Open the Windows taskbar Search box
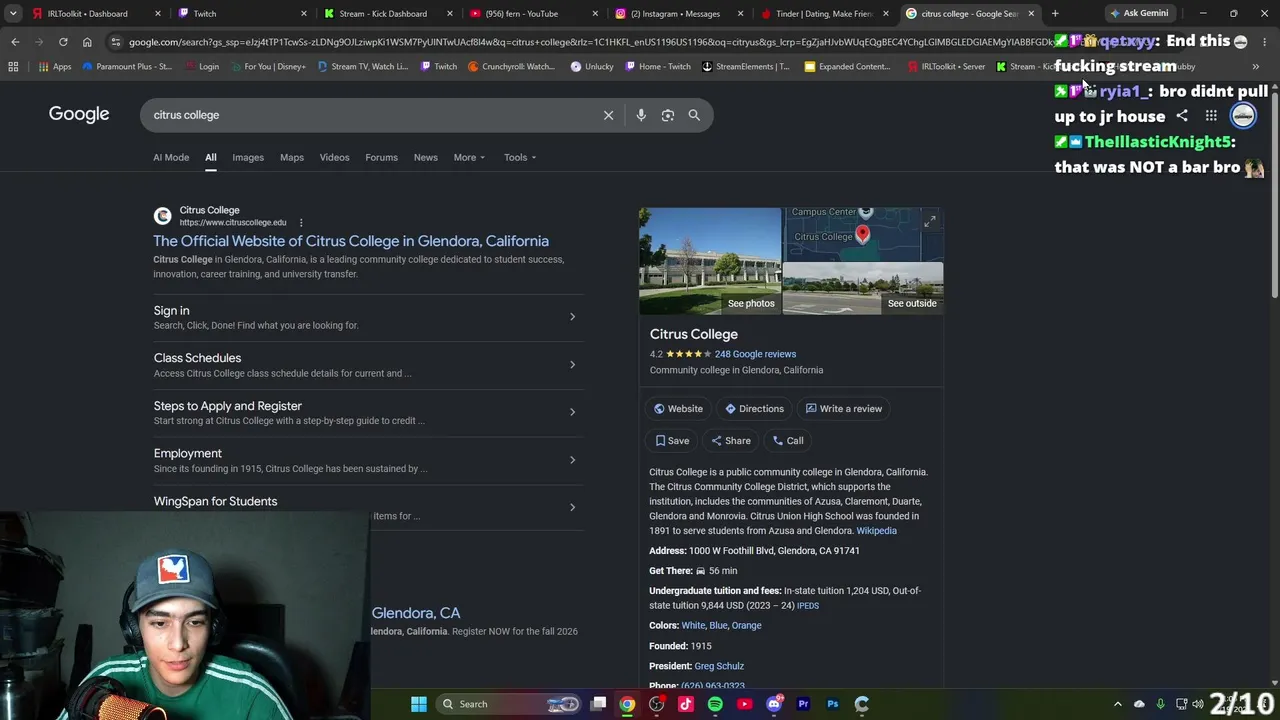The image size is (1280, 720). click(510, 704)
